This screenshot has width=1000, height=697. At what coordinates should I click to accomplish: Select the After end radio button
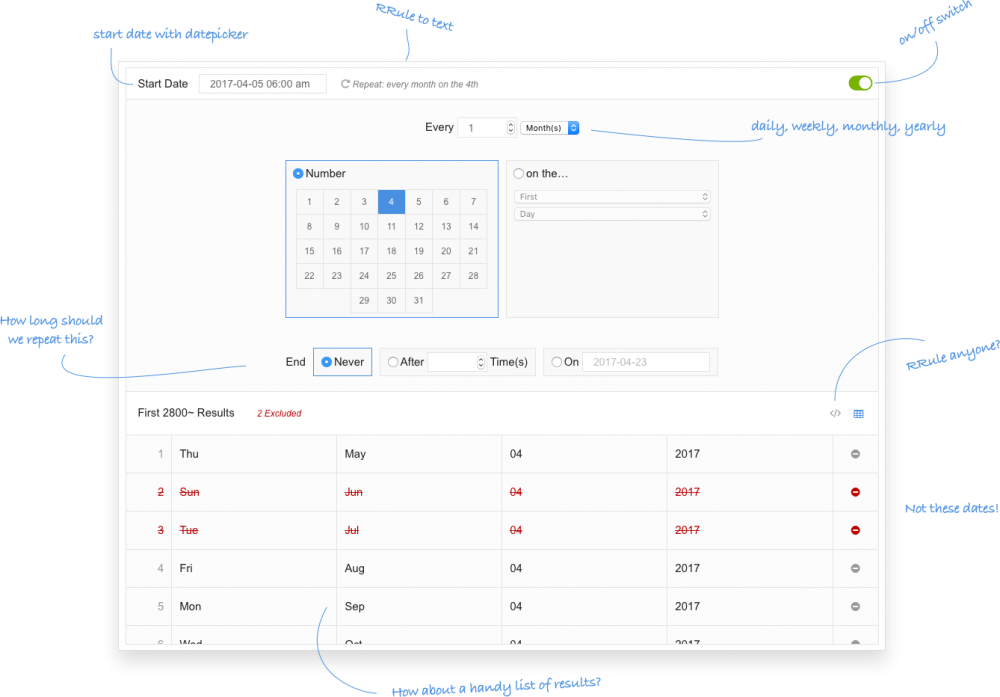(x=393, y=362)
